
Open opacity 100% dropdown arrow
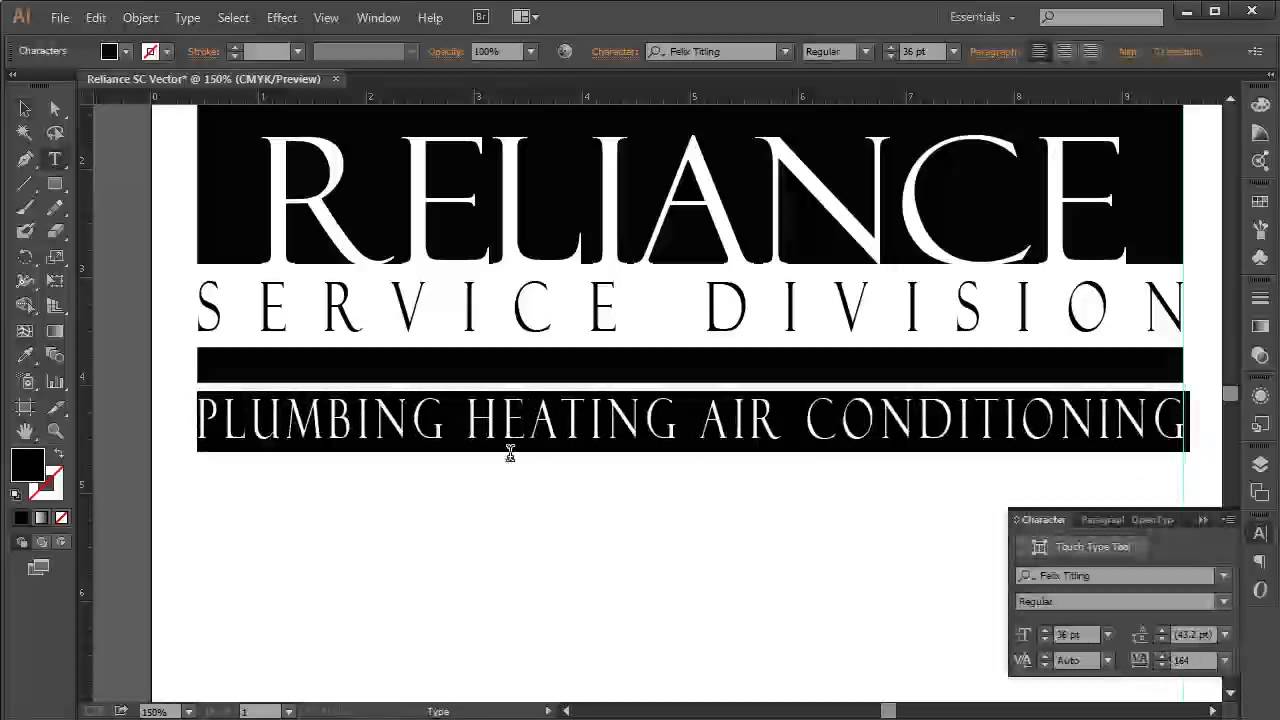point(531,52)
